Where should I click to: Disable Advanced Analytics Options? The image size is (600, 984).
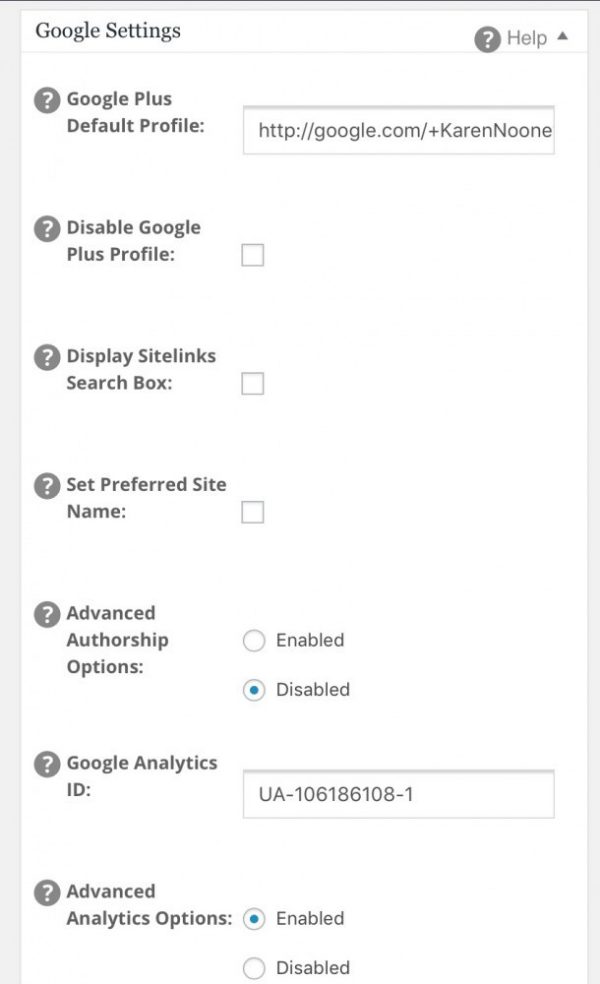coord(254,968)
